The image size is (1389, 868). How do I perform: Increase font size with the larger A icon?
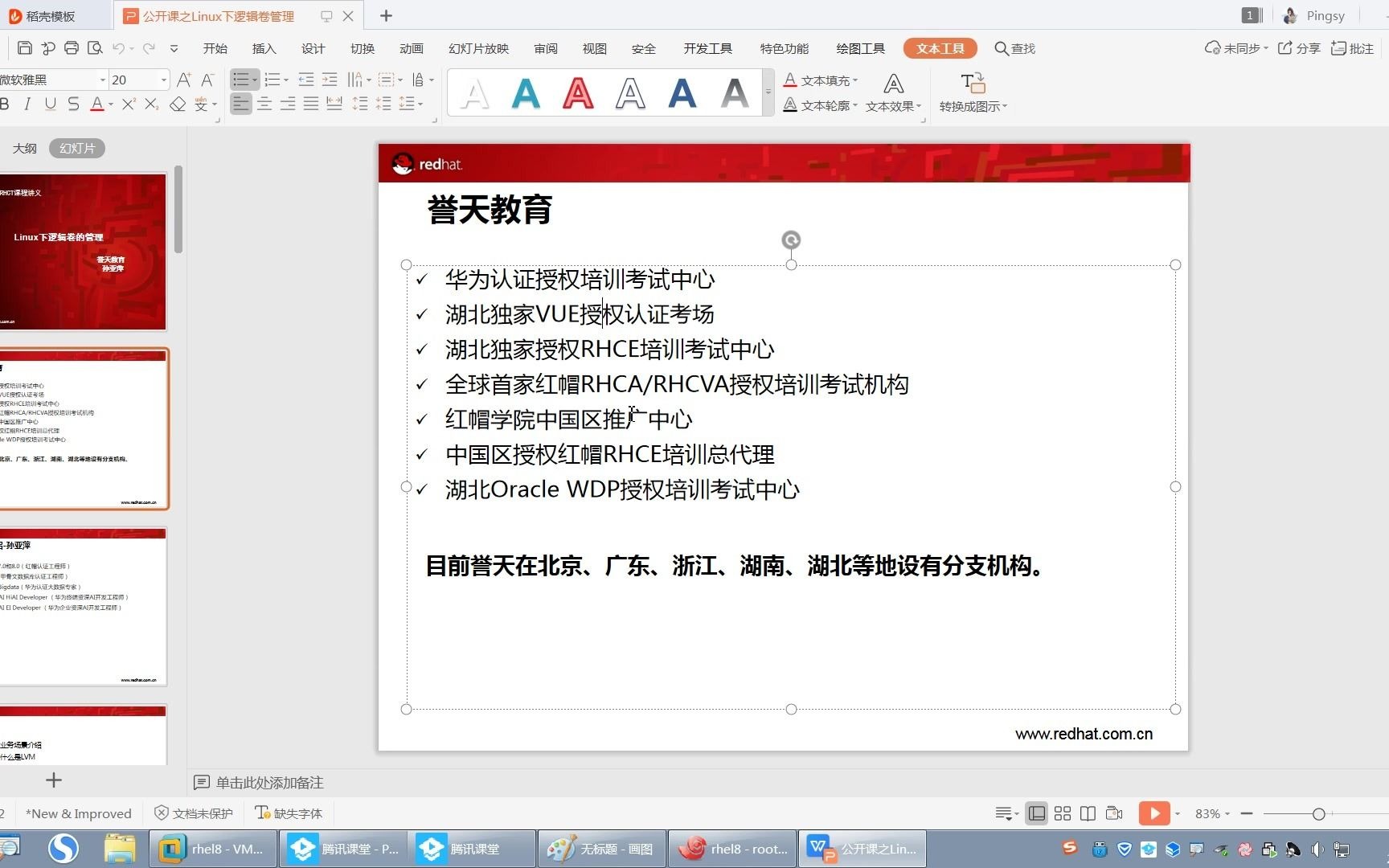point(183,80)
